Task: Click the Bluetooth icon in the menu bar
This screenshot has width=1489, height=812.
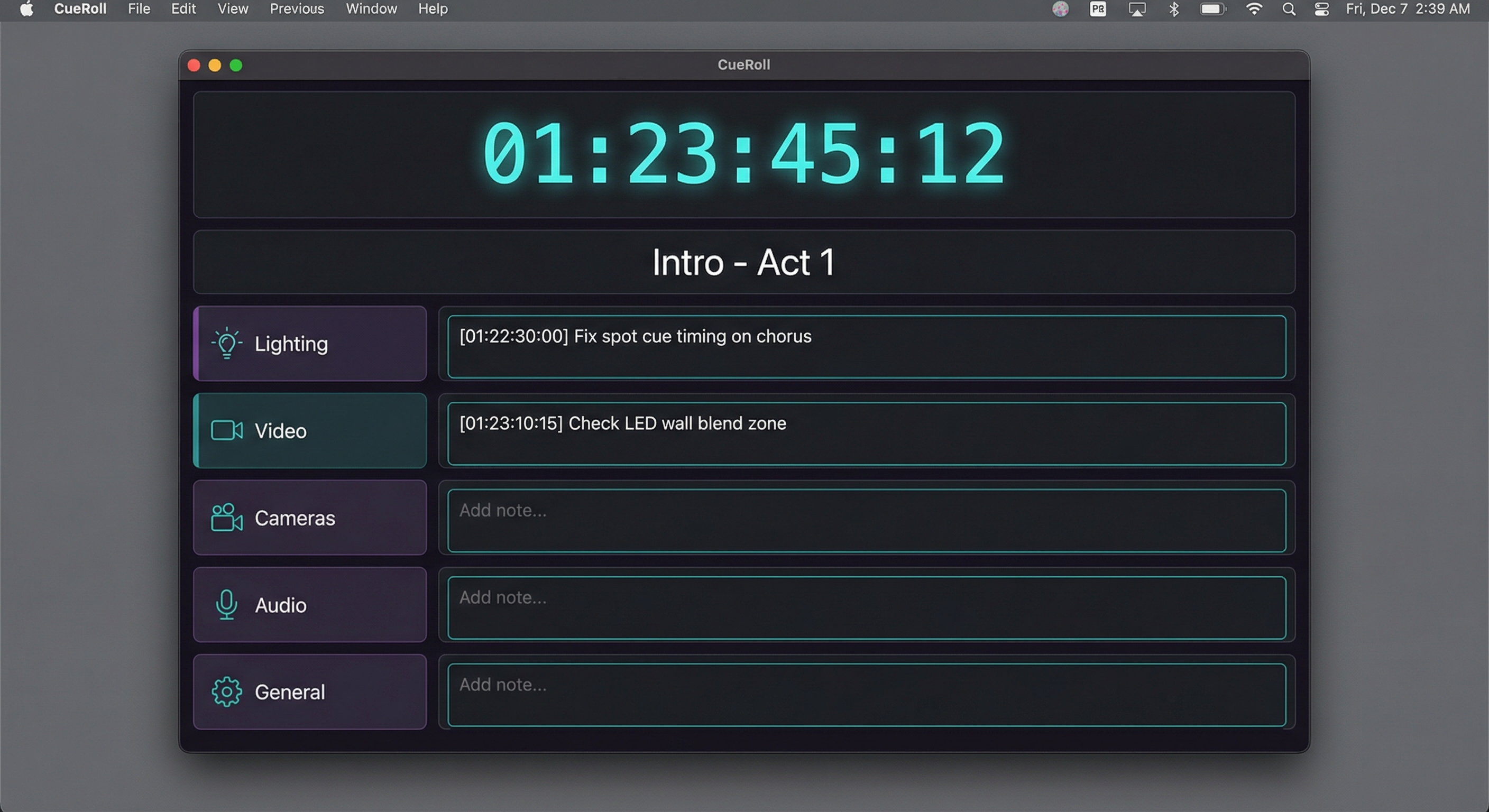Action: (1174, 8)
